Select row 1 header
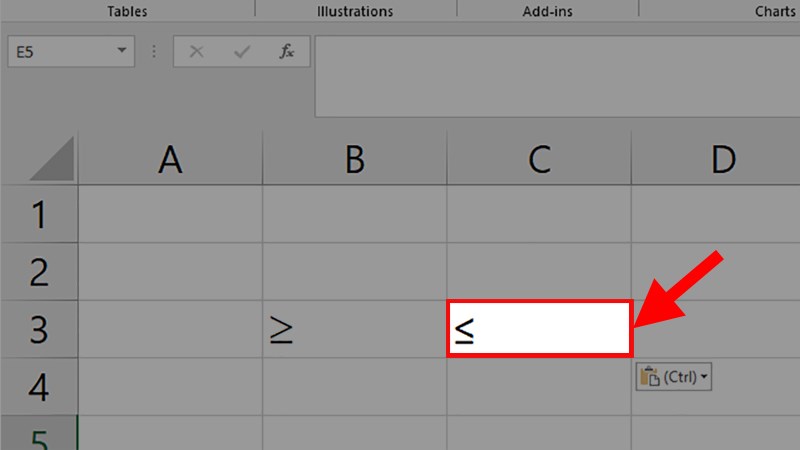This screenshot has height=450, width=800. click(x=39, y=214)
